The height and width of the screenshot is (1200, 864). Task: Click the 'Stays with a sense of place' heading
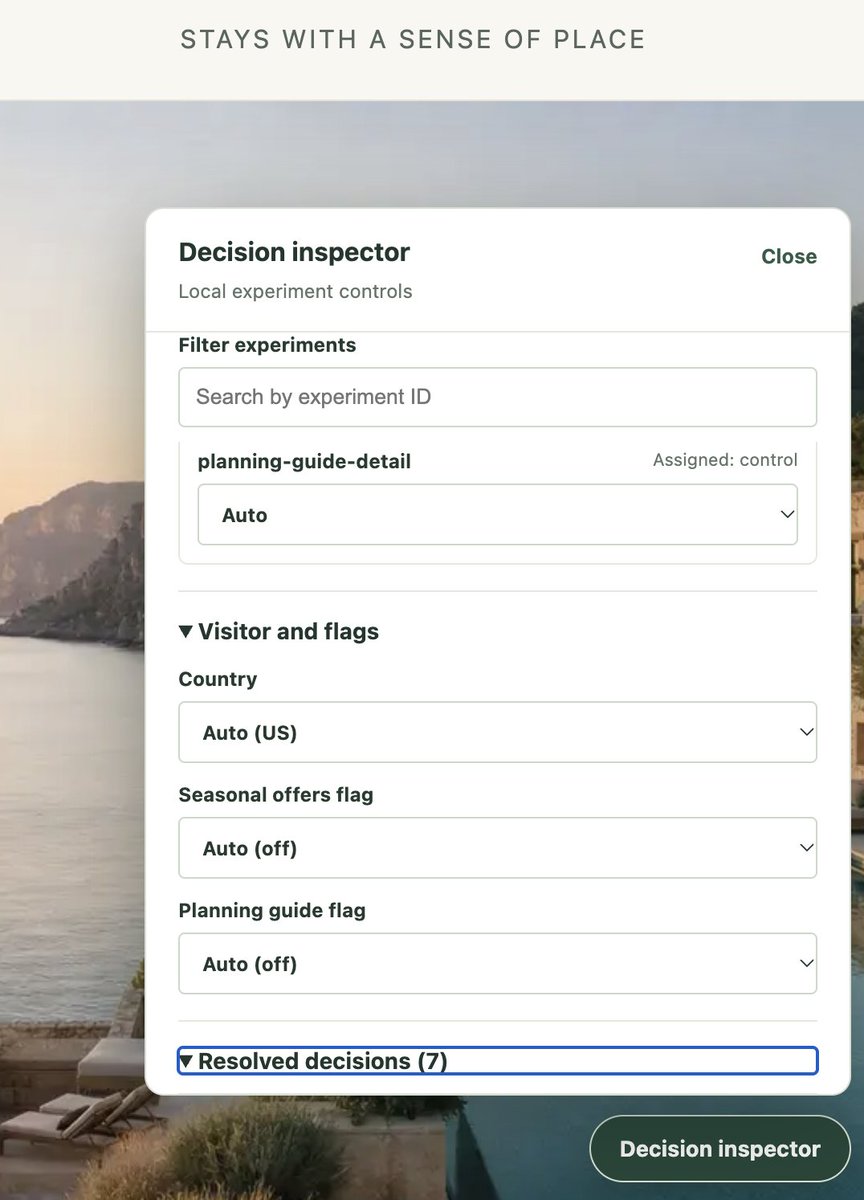(413, 40)
